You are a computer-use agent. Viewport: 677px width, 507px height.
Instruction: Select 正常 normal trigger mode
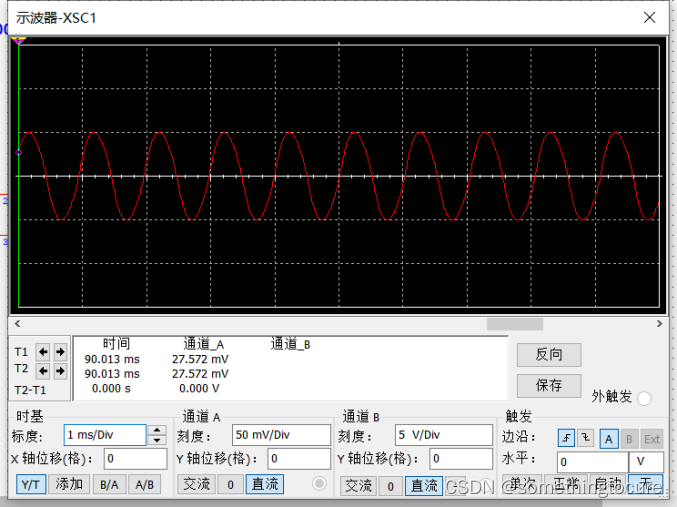[x=566, y=484]
